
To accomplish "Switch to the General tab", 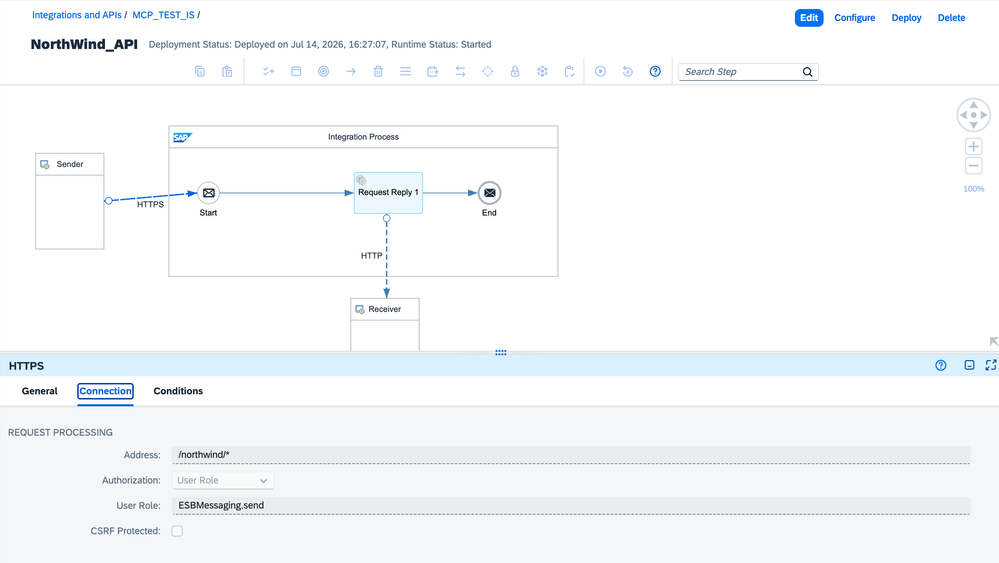I will click(40, 391).
